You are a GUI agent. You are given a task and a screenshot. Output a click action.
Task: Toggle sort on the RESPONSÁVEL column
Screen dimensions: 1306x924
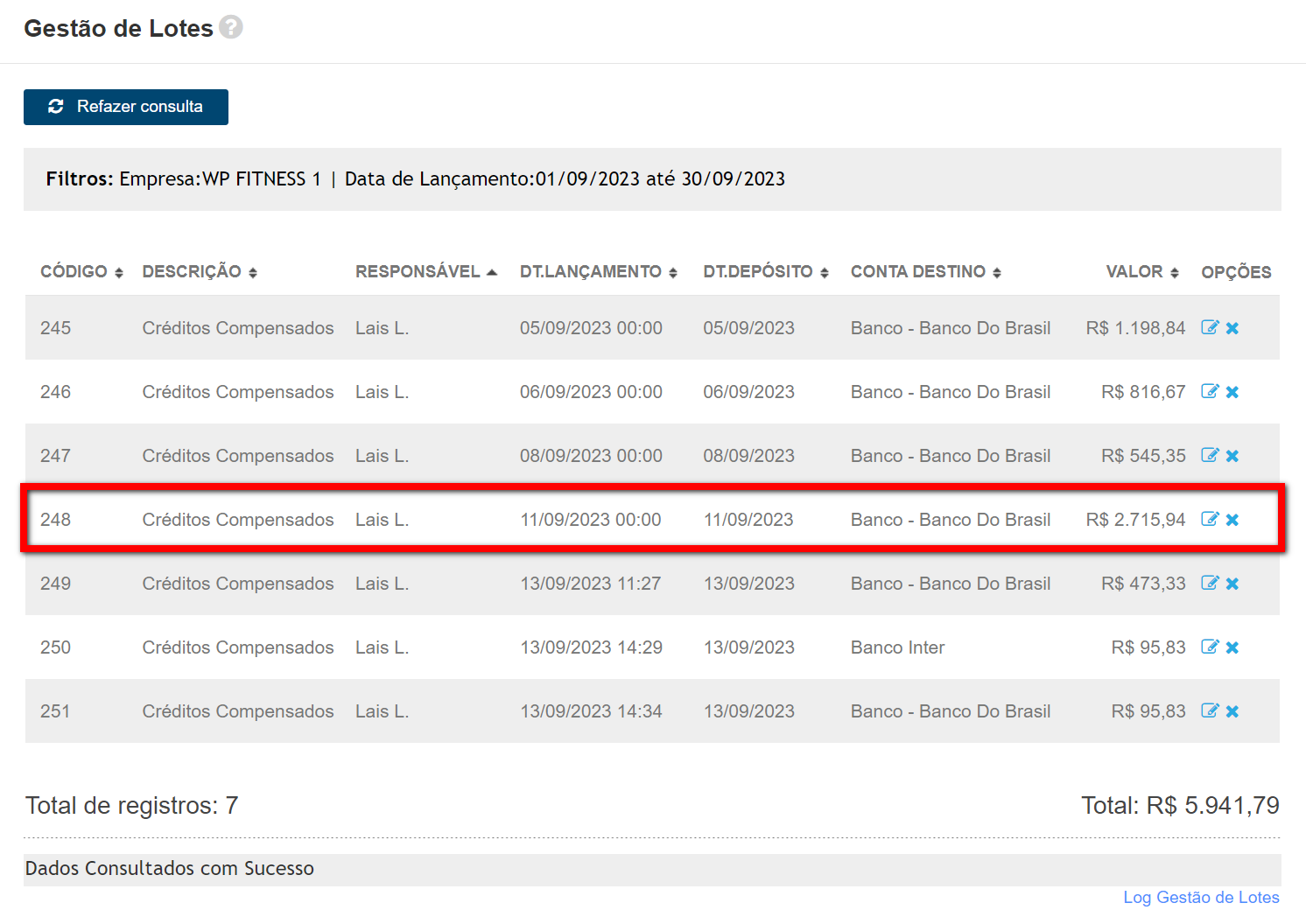pyautogui.click(x=425, y=272)
